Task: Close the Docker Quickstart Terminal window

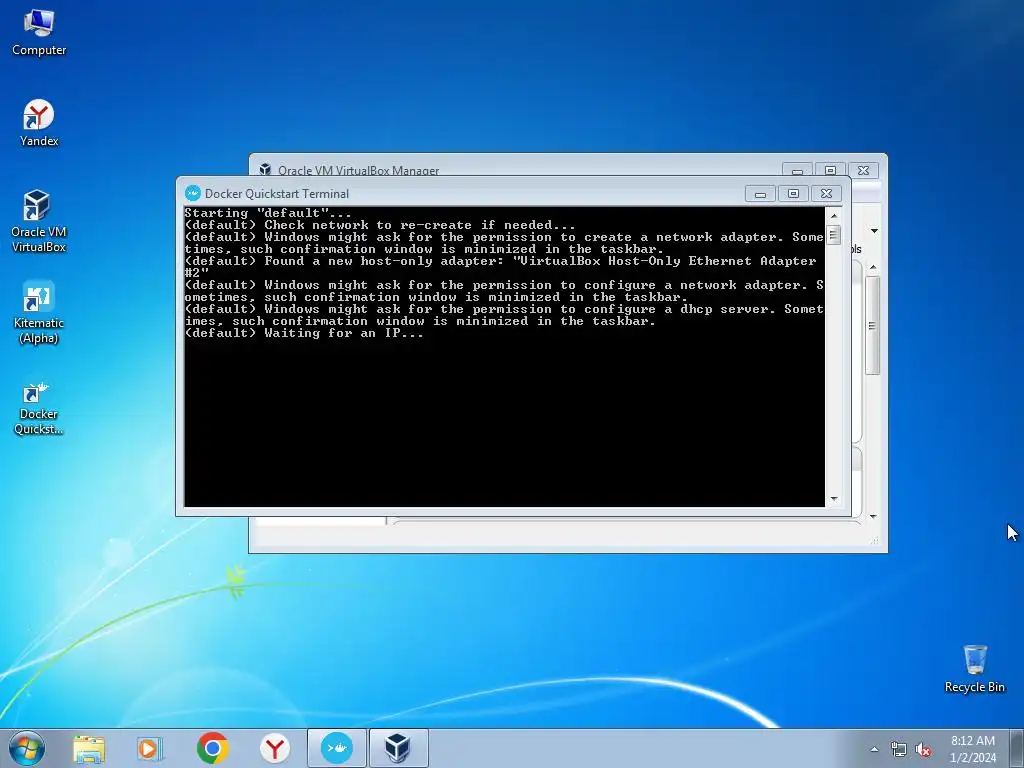Action: [826, 193]
